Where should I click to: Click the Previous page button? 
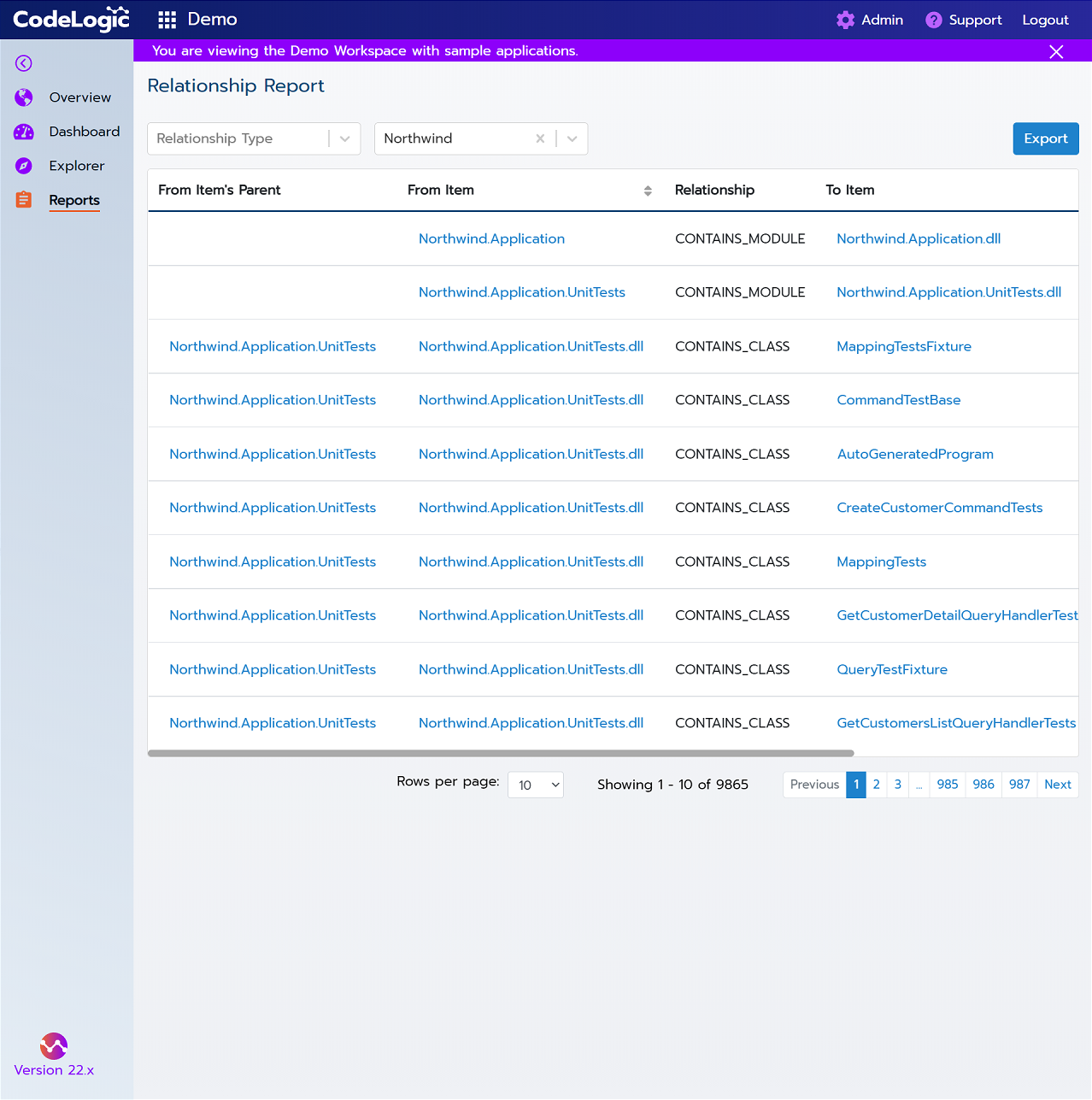point(814,785)
